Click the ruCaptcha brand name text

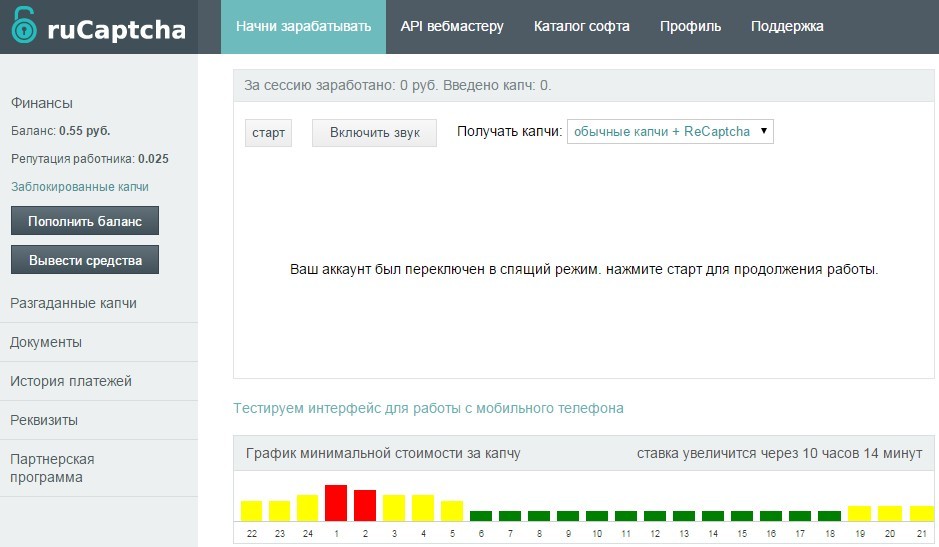(116, 30)
